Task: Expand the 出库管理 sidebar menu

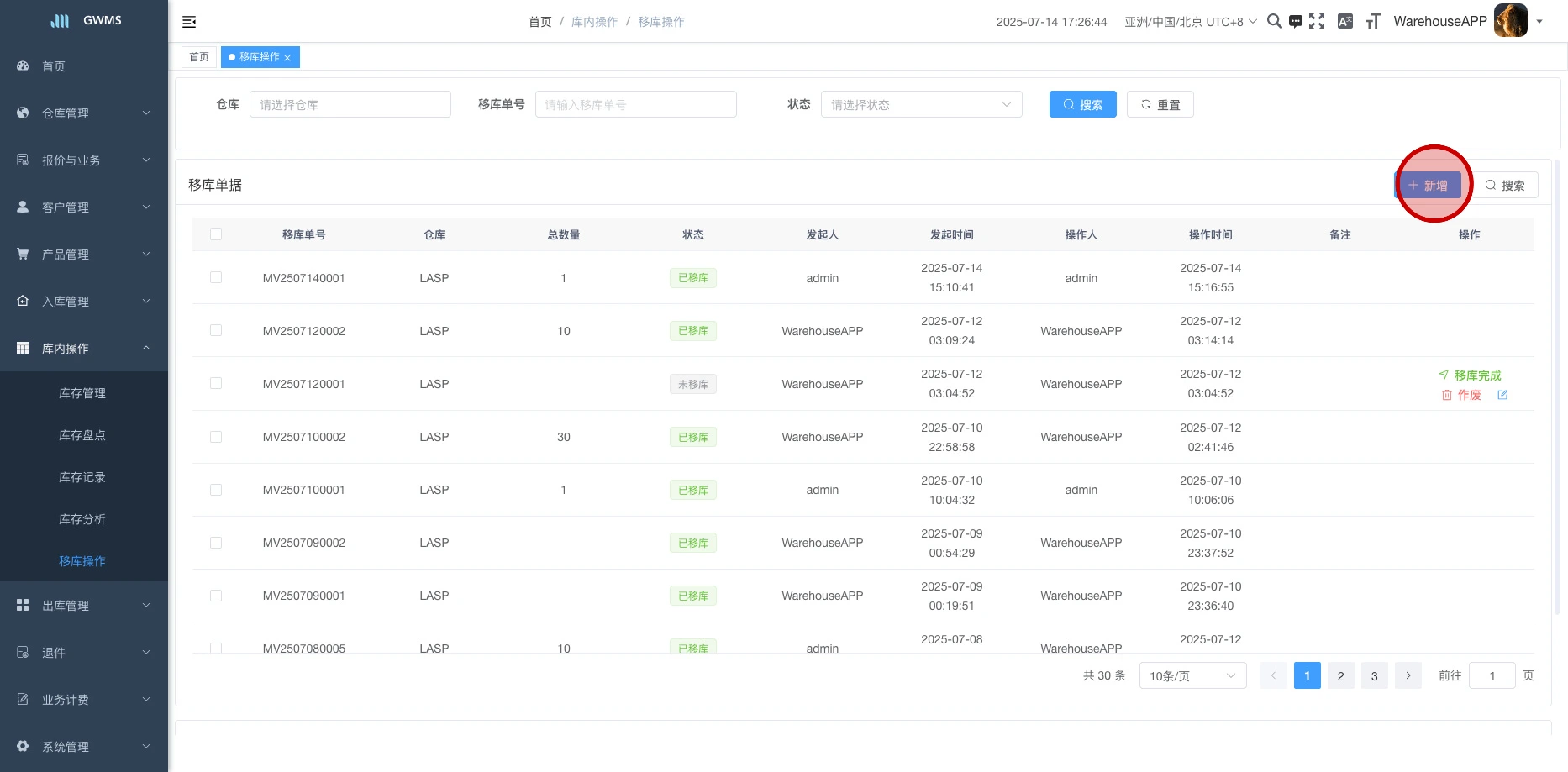Action: coord(84,605)
